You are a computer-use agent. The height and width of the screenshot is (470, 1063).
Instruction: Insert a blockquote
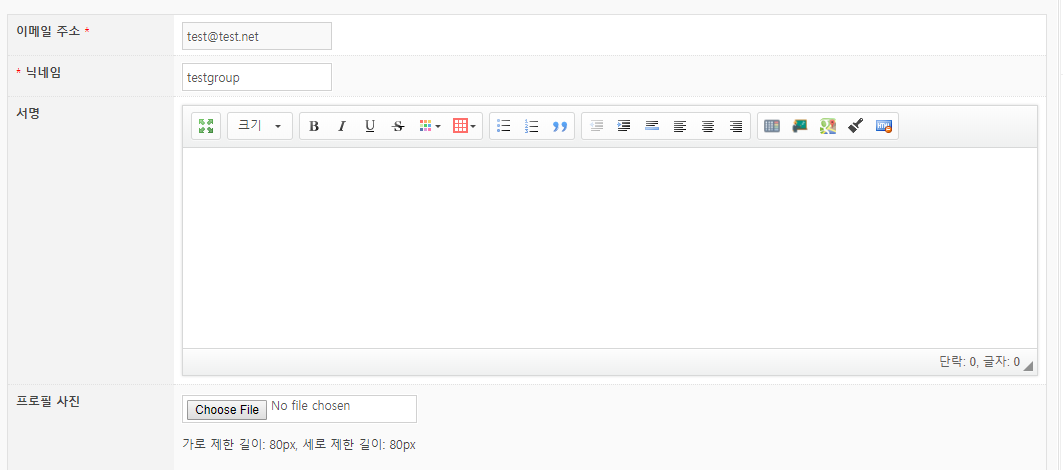click(560, 126)
